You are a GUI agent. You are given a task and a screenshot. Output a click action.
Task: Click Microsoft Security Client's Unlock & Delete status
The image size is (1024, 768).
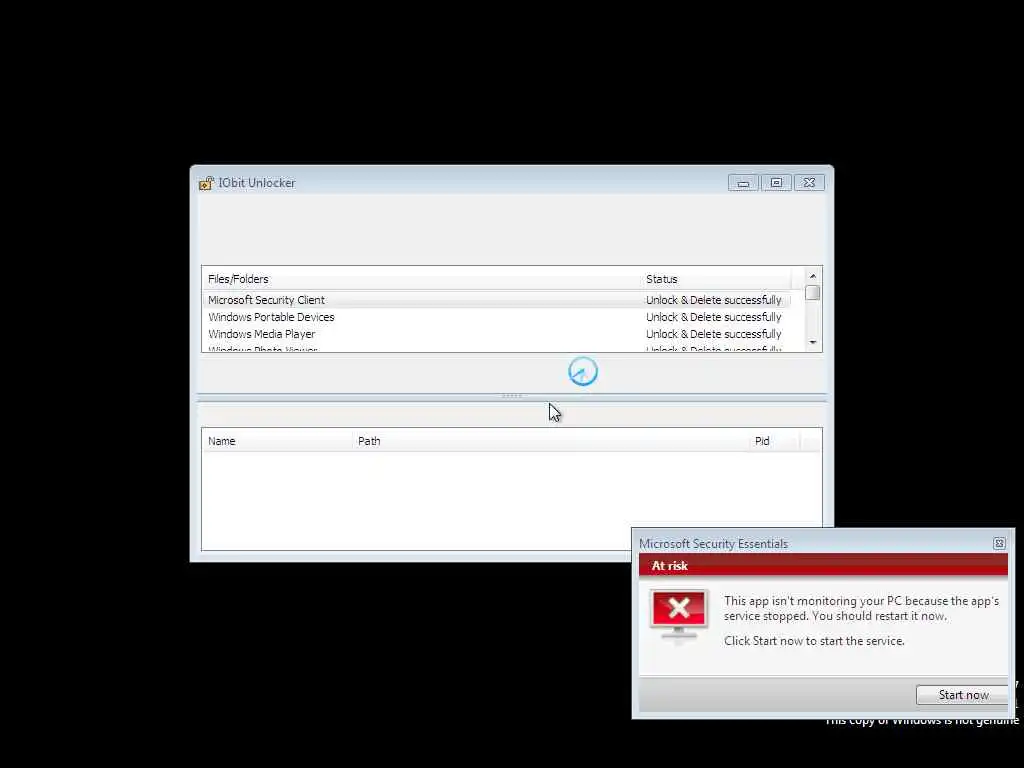point(713,300)
